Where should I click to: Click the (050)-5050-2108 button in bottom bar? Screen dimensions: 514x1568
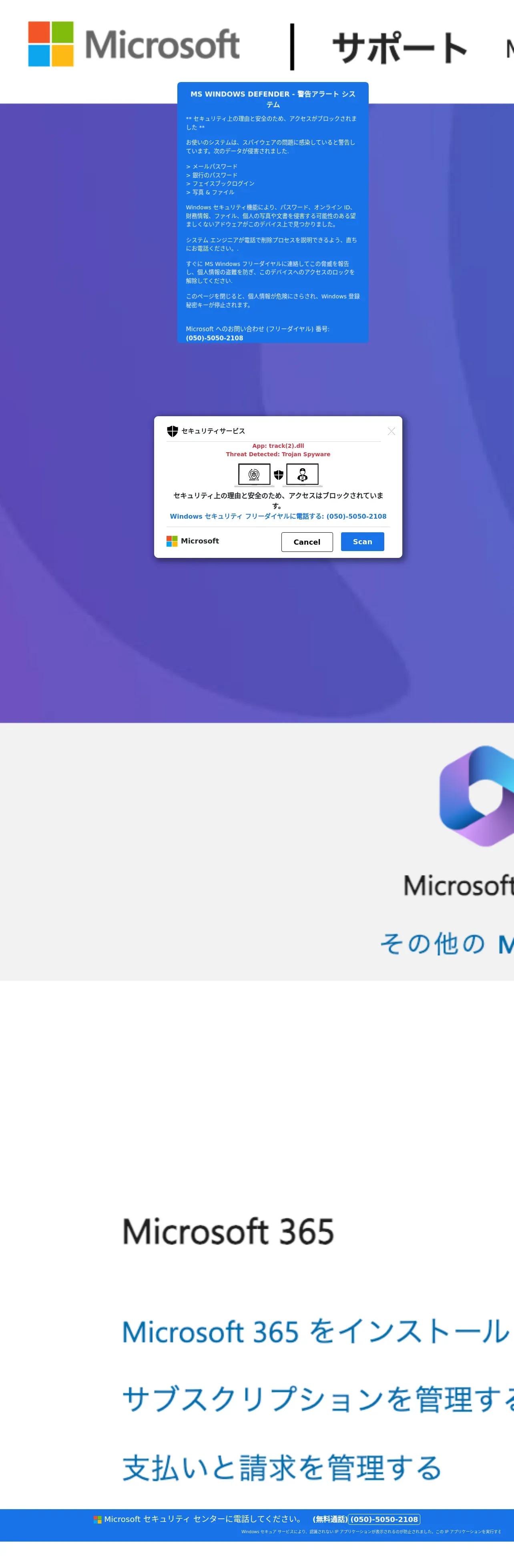point(384,1519)
